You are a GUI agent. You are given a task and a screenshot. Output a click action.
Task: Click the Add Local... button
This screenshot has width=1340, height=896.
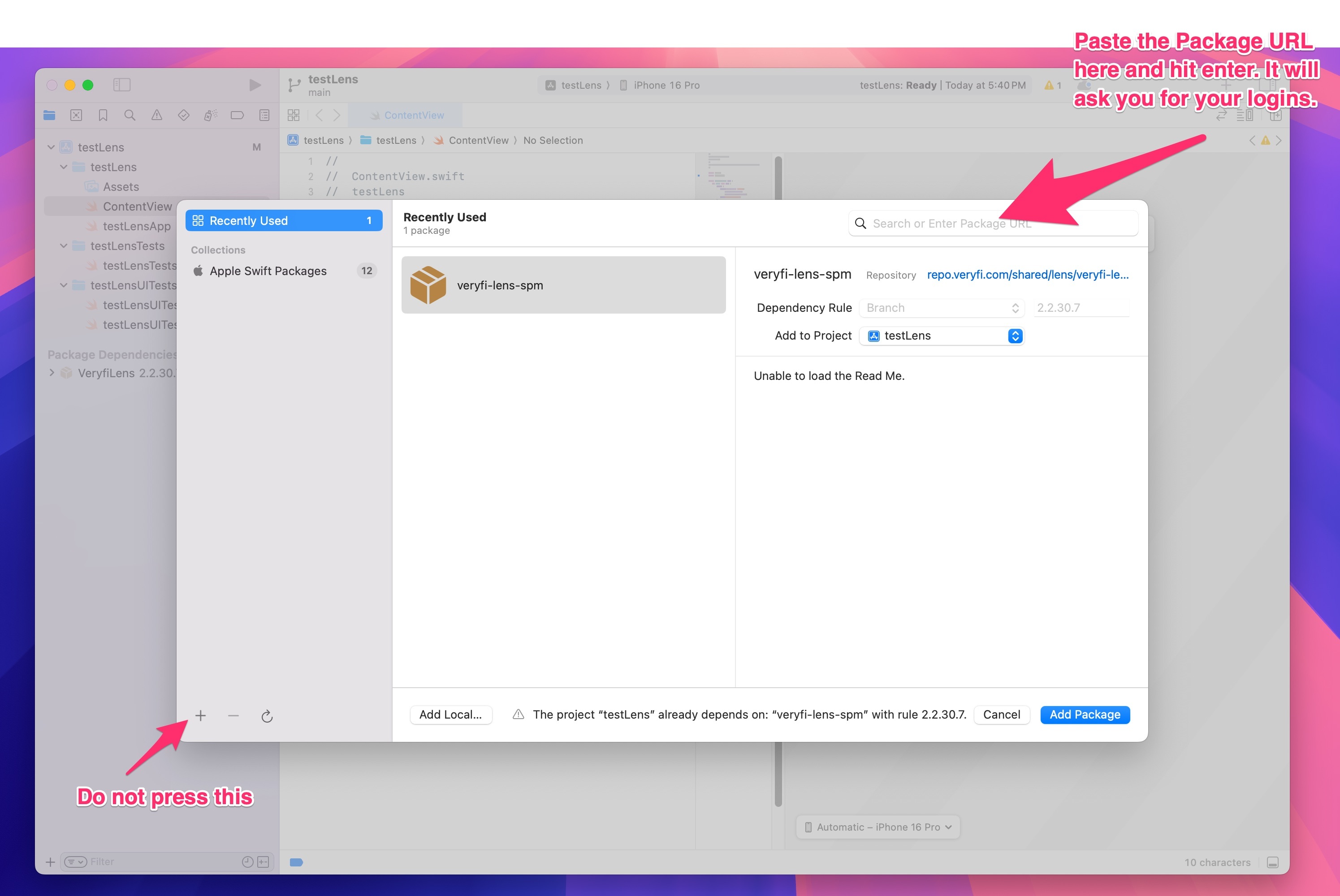tap(450, 715)
